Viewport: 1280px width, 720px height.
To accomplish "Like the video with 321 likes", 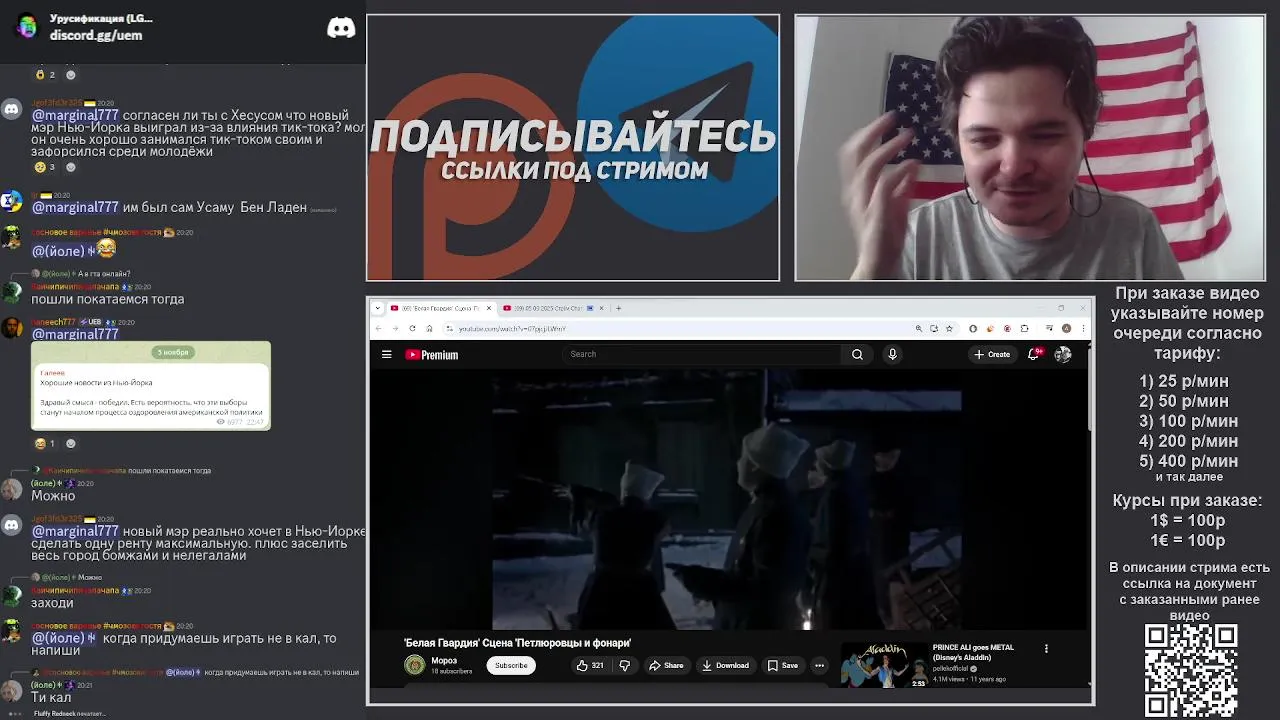I will [x=590, y=665].
